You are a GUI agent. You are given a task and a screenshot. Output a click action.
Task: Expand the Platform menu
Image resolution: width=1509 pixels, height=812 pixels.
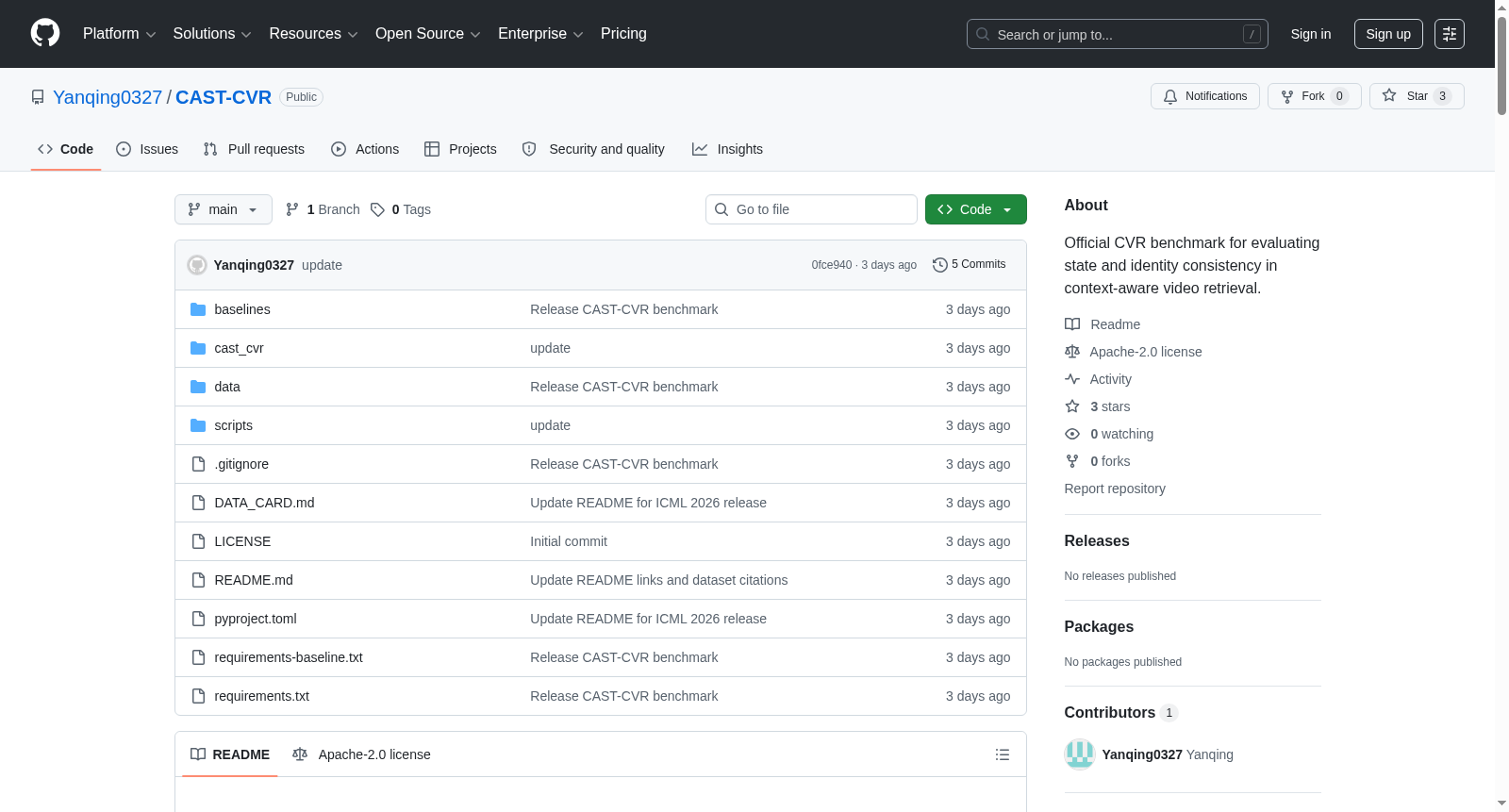click(120, 34)
